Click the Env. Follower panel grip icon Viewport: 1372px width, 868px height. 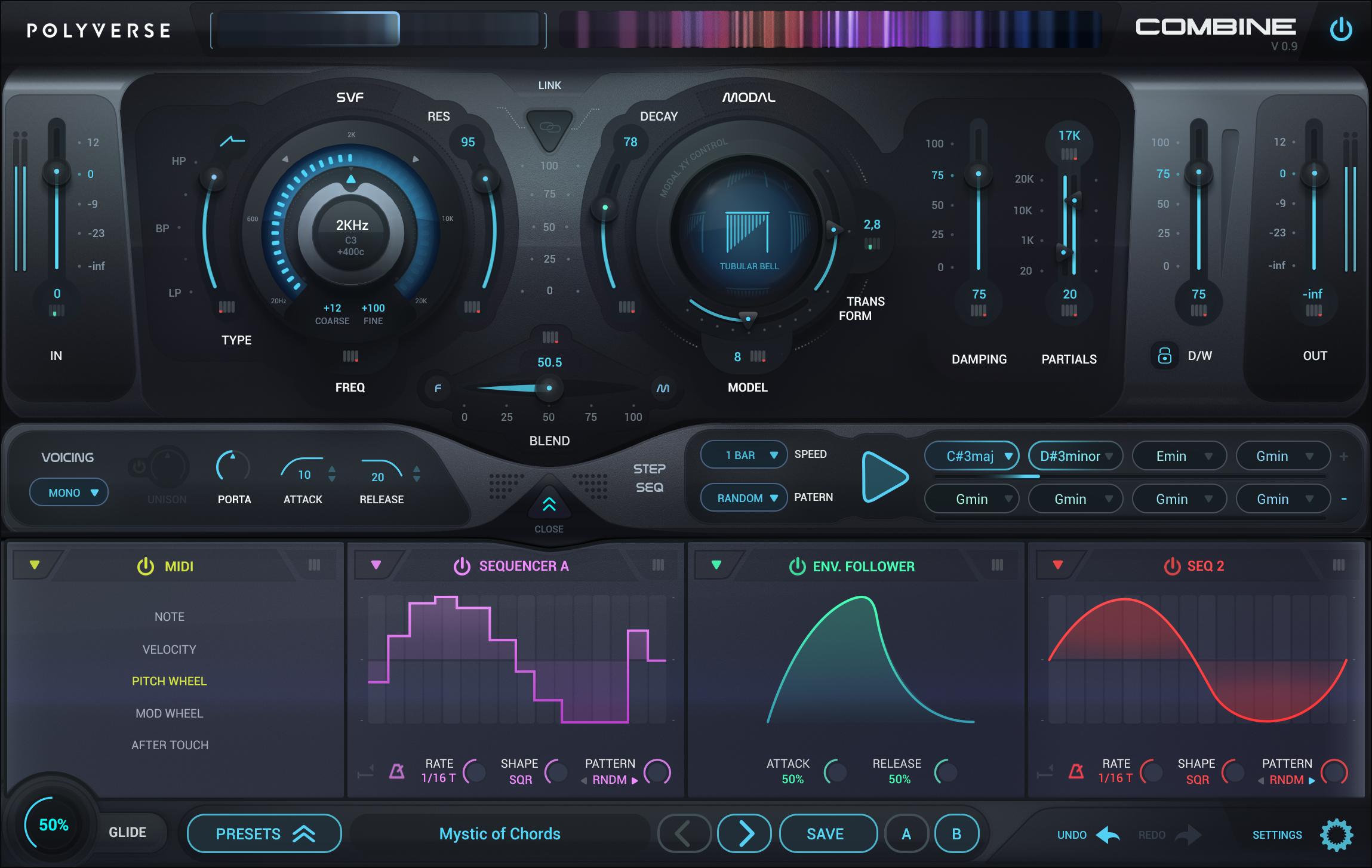point(997,565)
